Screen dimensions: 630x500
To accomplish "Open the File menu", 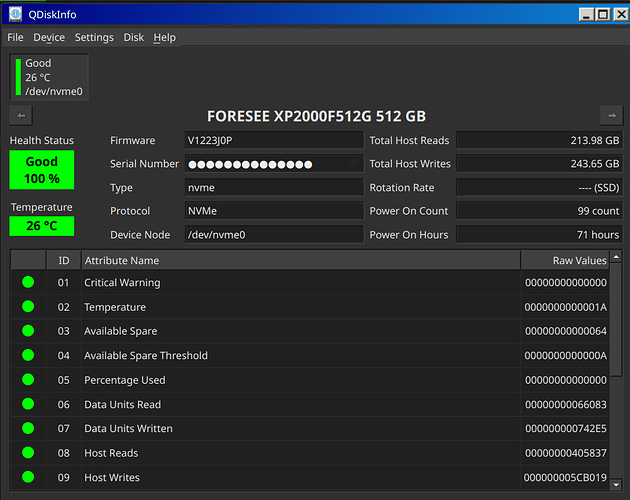I will coord(15,37).
